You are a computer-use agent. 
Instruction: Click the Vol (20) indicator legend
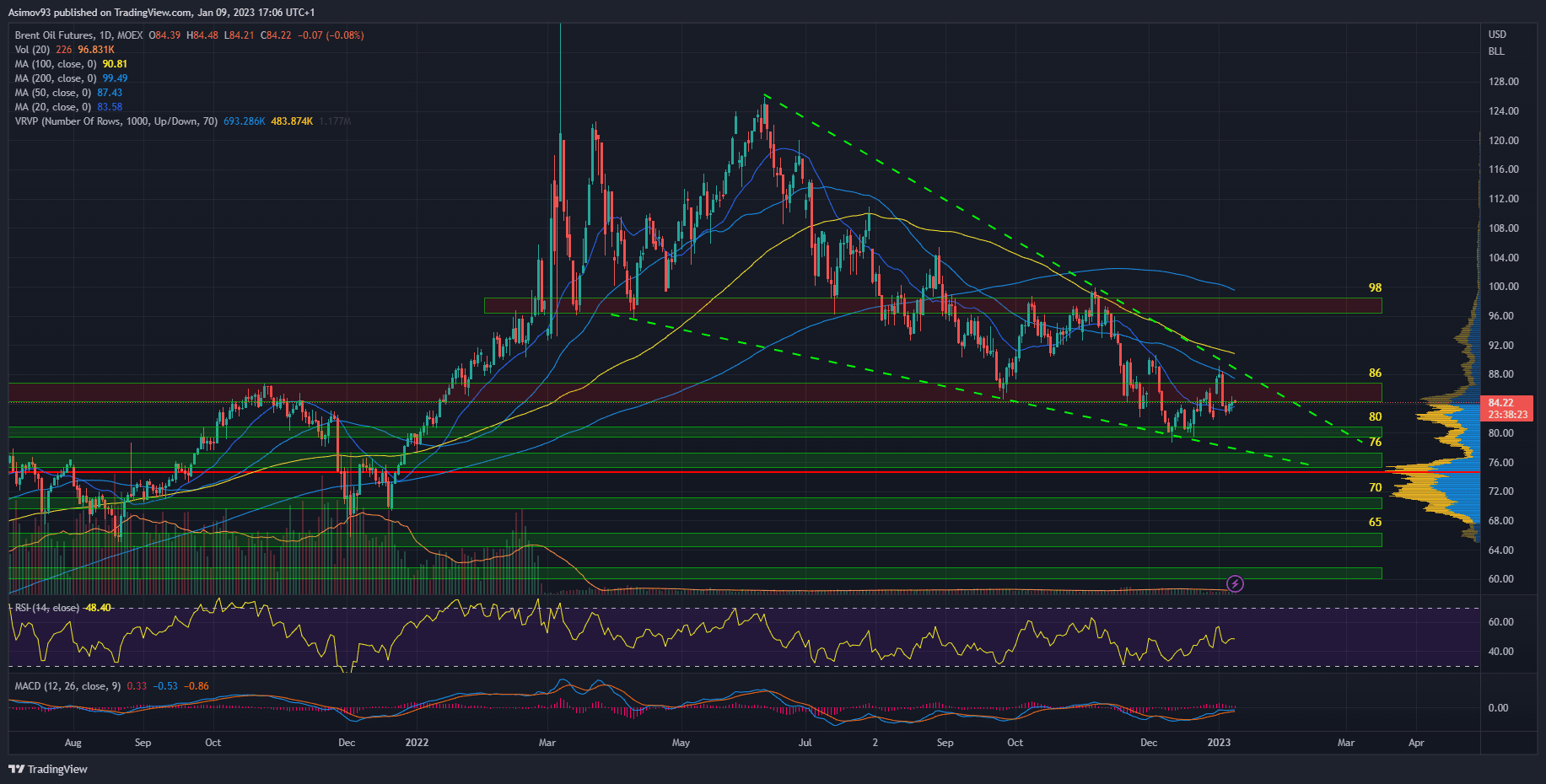click(32, 50)
